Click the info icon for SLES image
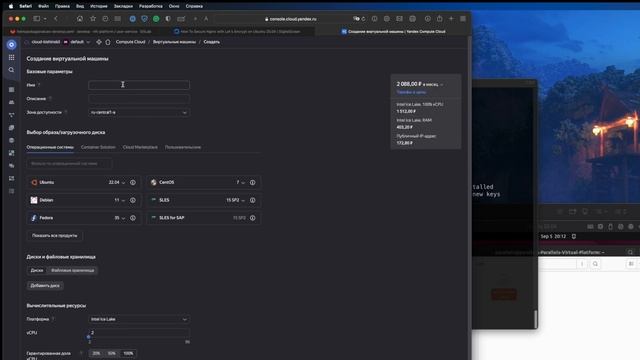Screen dimensions: 640x360 (x=253, y=200)
